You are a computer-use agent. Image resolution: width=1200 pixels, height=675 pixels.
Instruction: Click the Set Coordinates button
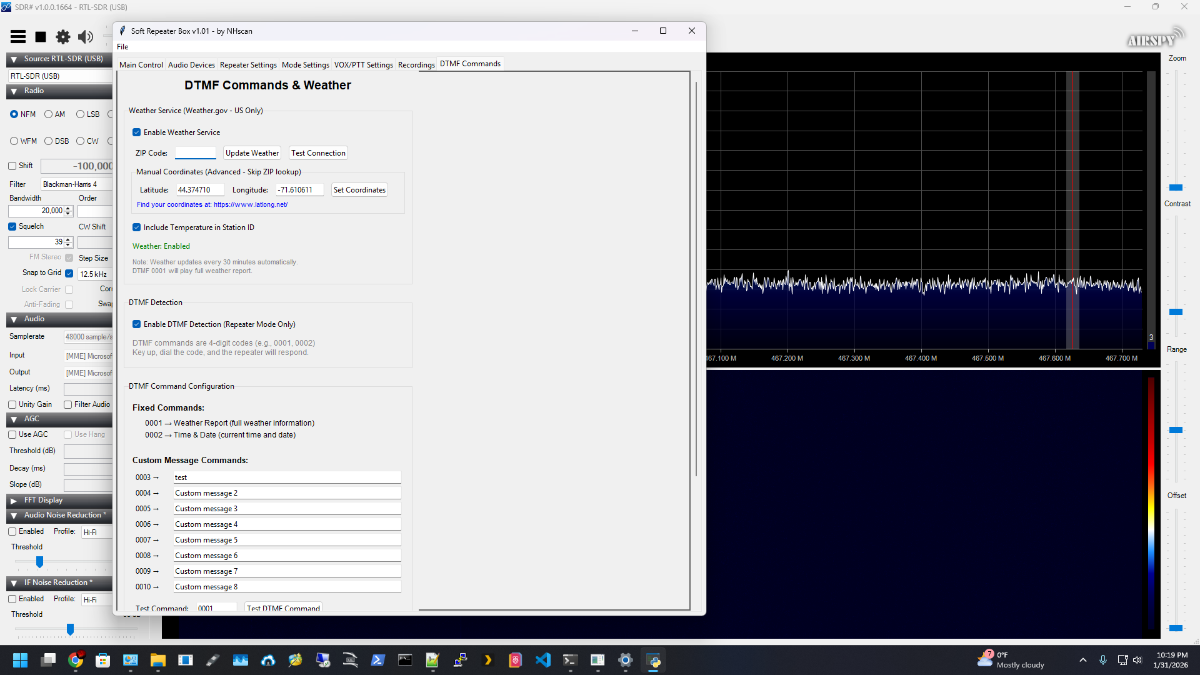[359, 190]
